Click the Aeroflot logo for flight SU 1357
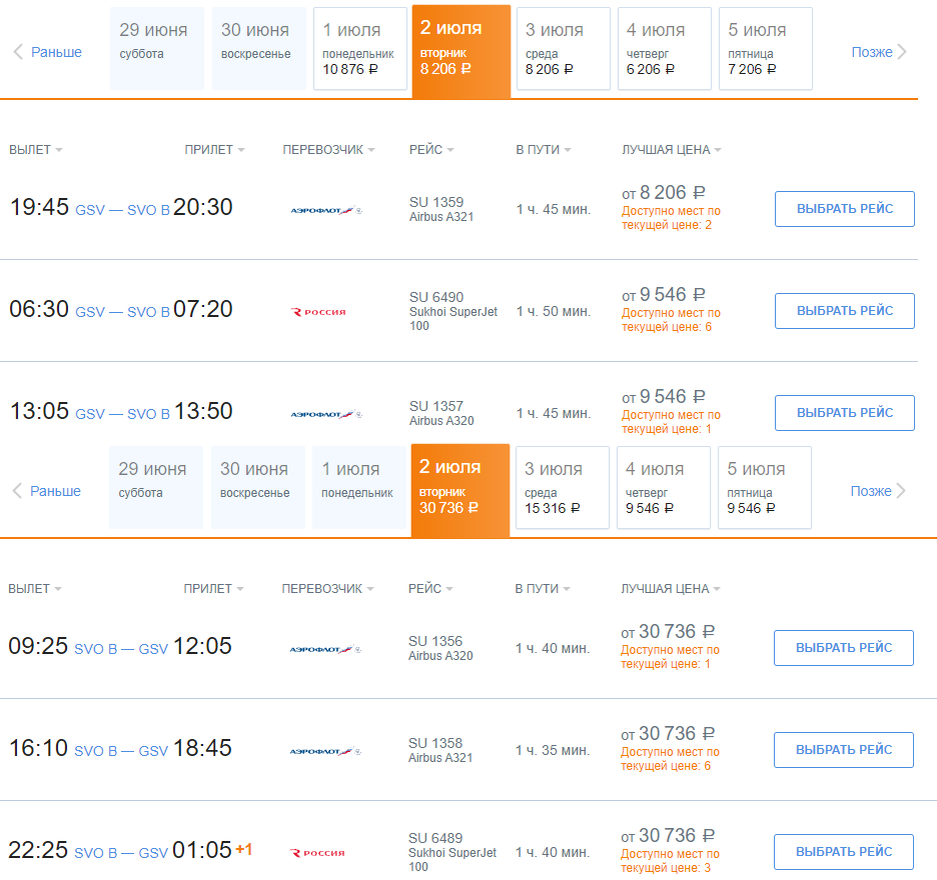Viewport: 937px width, 880px height. 326,414
